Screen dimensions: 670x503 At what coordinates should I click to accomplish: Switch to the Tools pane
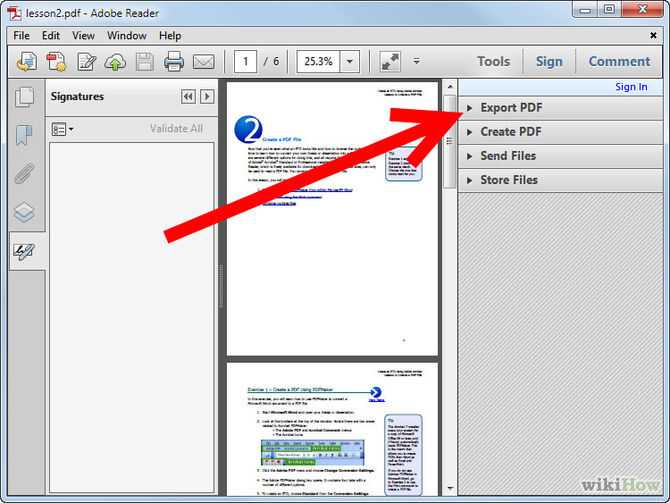coord(494,62)
